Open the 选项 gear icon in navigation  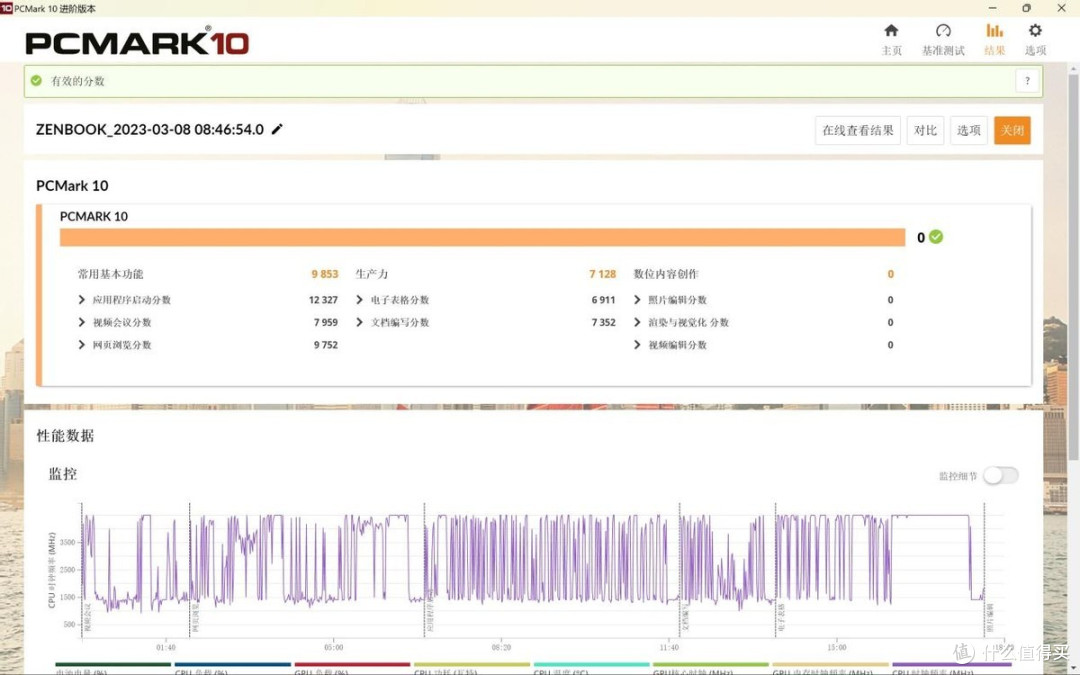[x=1035, y=31]
